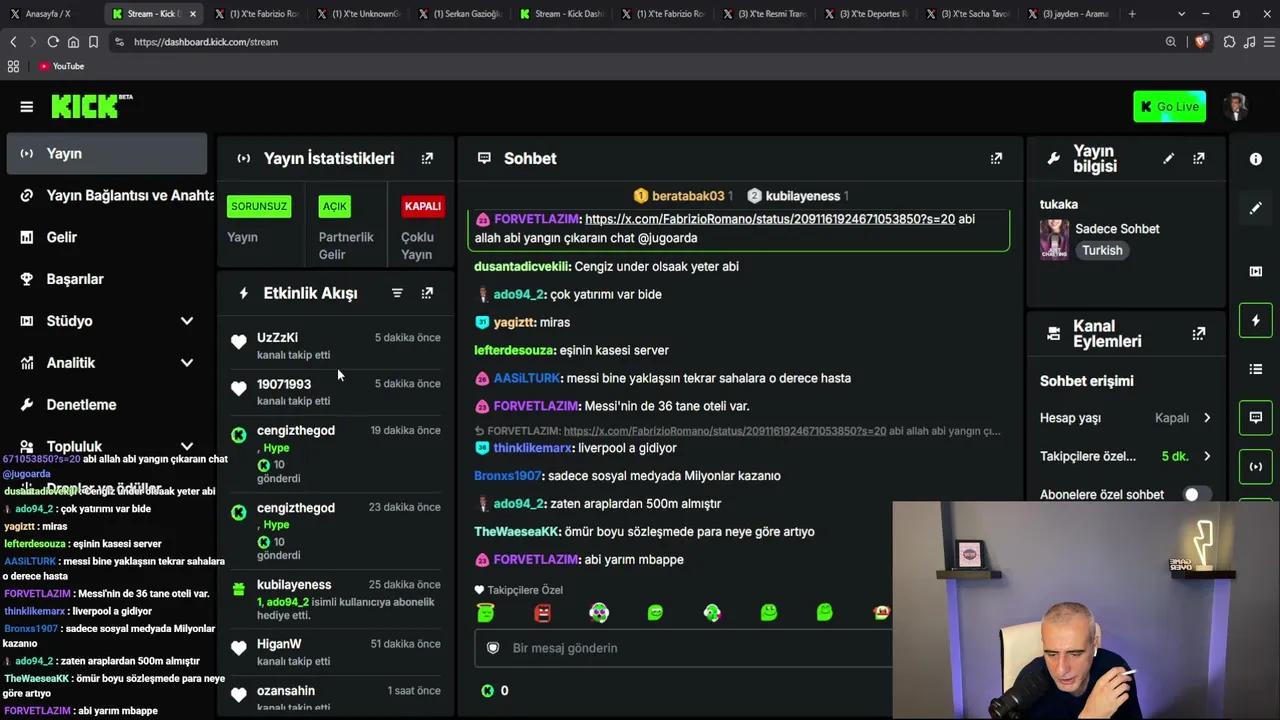Screen dimensions: 1280x720
Task: Open a new browser tab
Action: pyautogui.click(x=1132, y=14)
